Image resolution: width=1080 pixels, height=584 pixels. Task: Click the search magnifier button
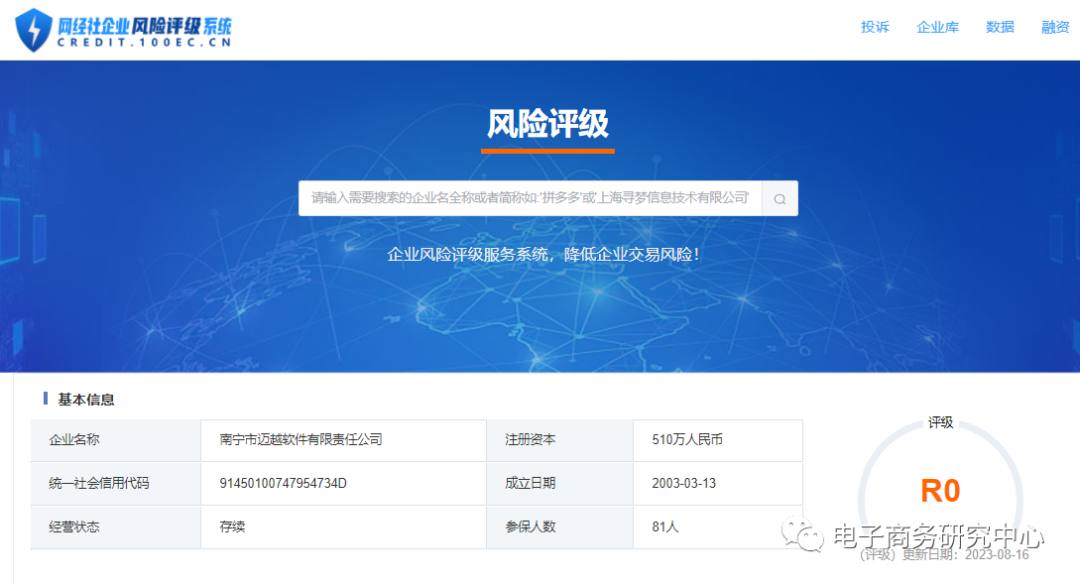(x=780, y=198)
